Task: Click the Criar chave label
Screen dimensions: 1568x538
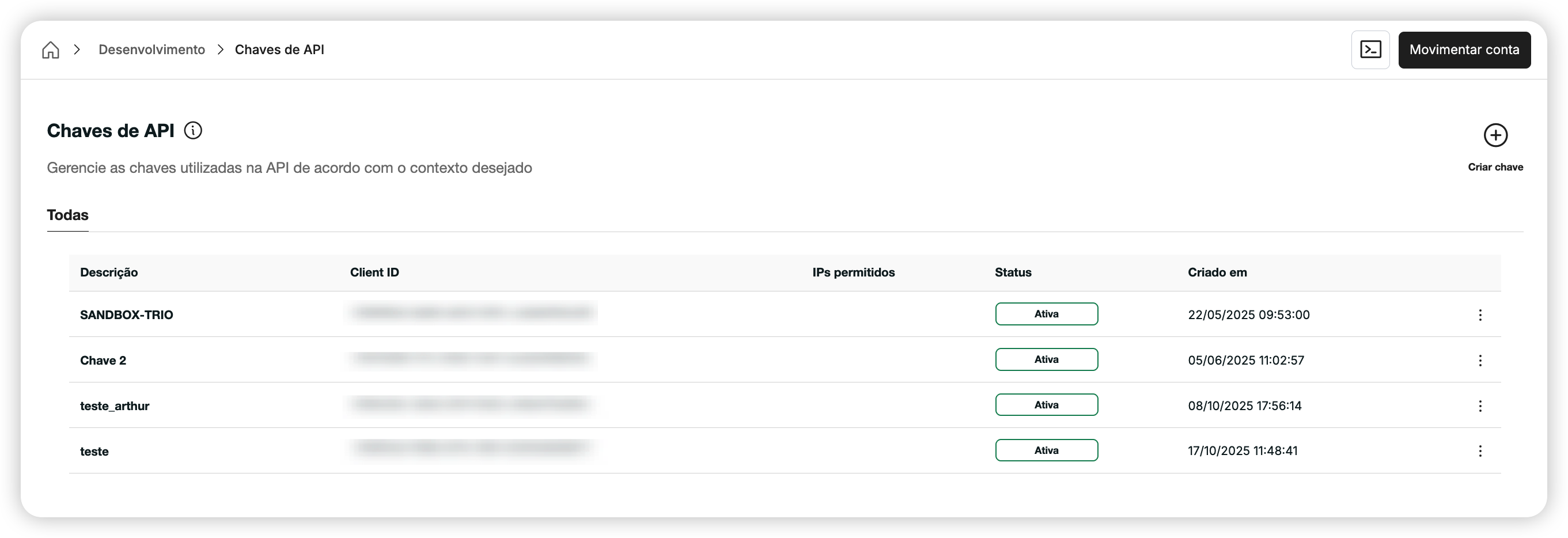Action: coord(1495,168)
